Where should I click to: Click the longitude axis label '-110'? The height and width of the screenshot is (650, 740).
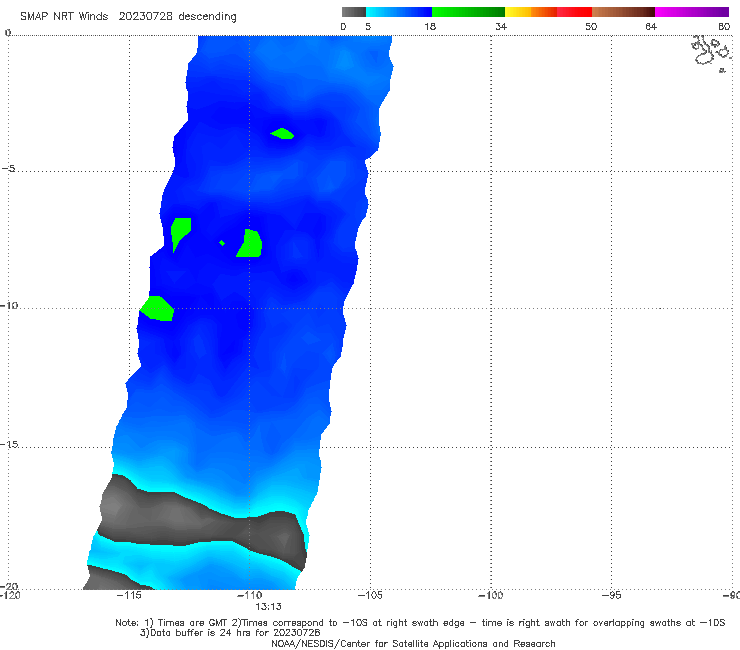[249, 595]
